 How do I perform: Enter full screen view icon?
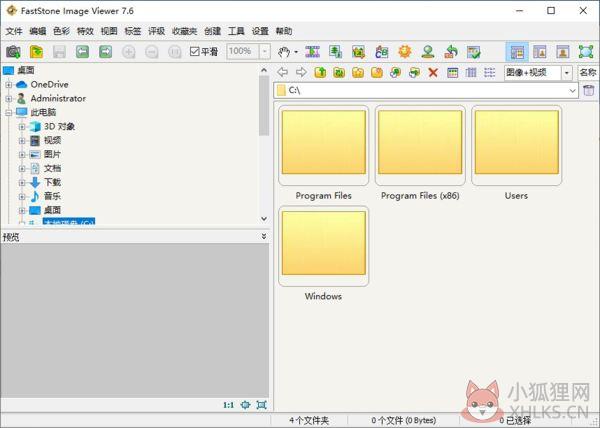click(586, 52)
